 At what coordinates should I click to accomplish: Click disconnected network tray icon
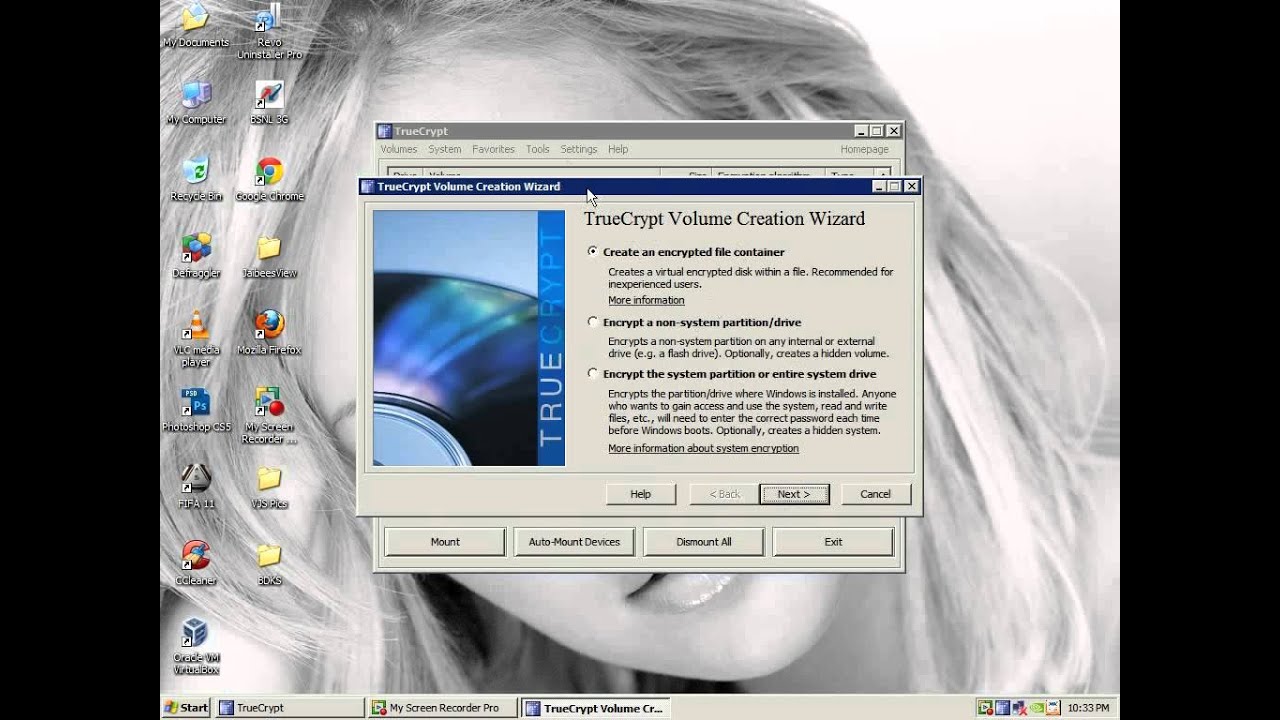coord(1019,708)
